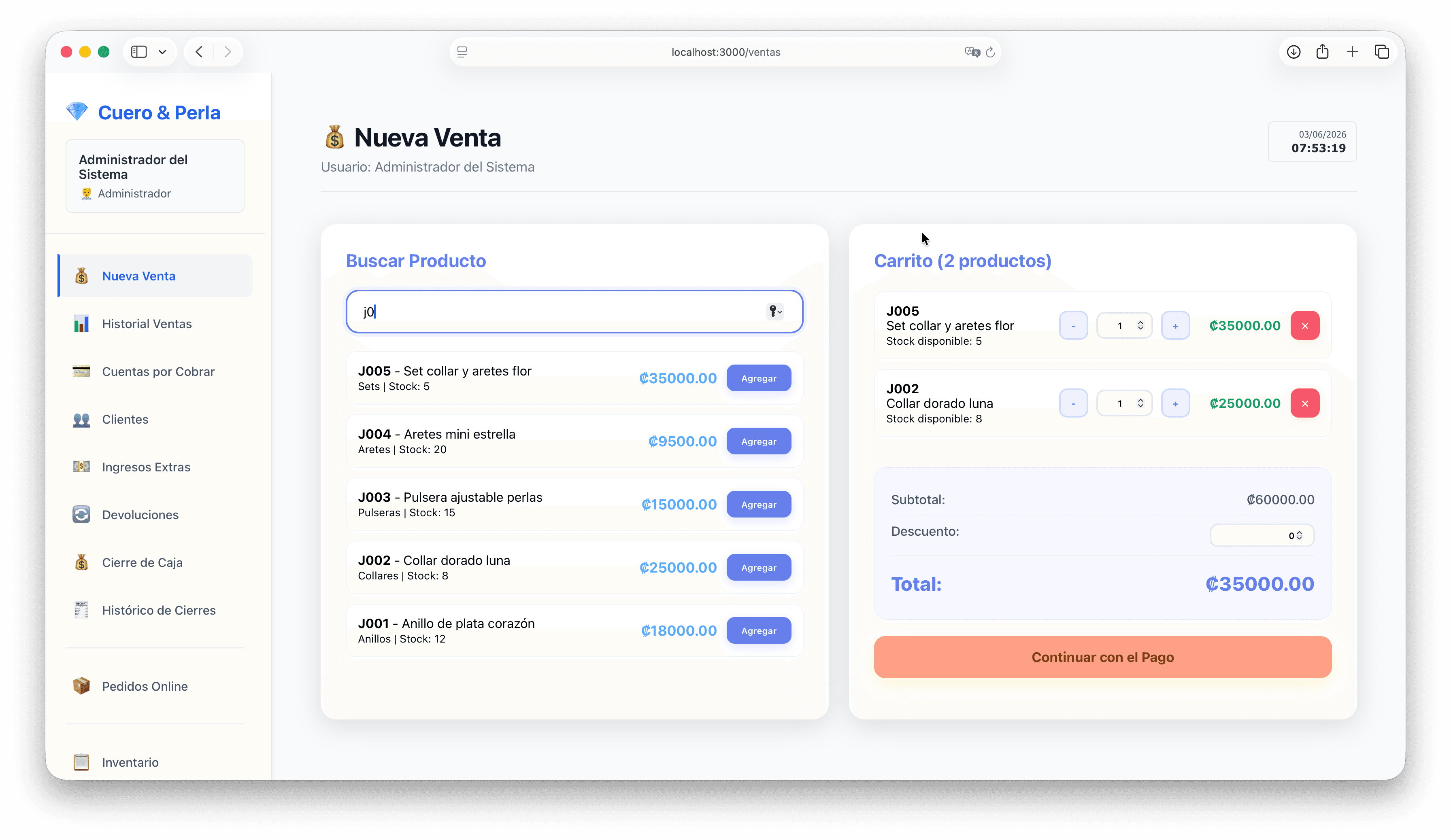The image size is (1451, 840).
Task: Click J002 quantity input in cart
Action: (x=1124, y=403)
